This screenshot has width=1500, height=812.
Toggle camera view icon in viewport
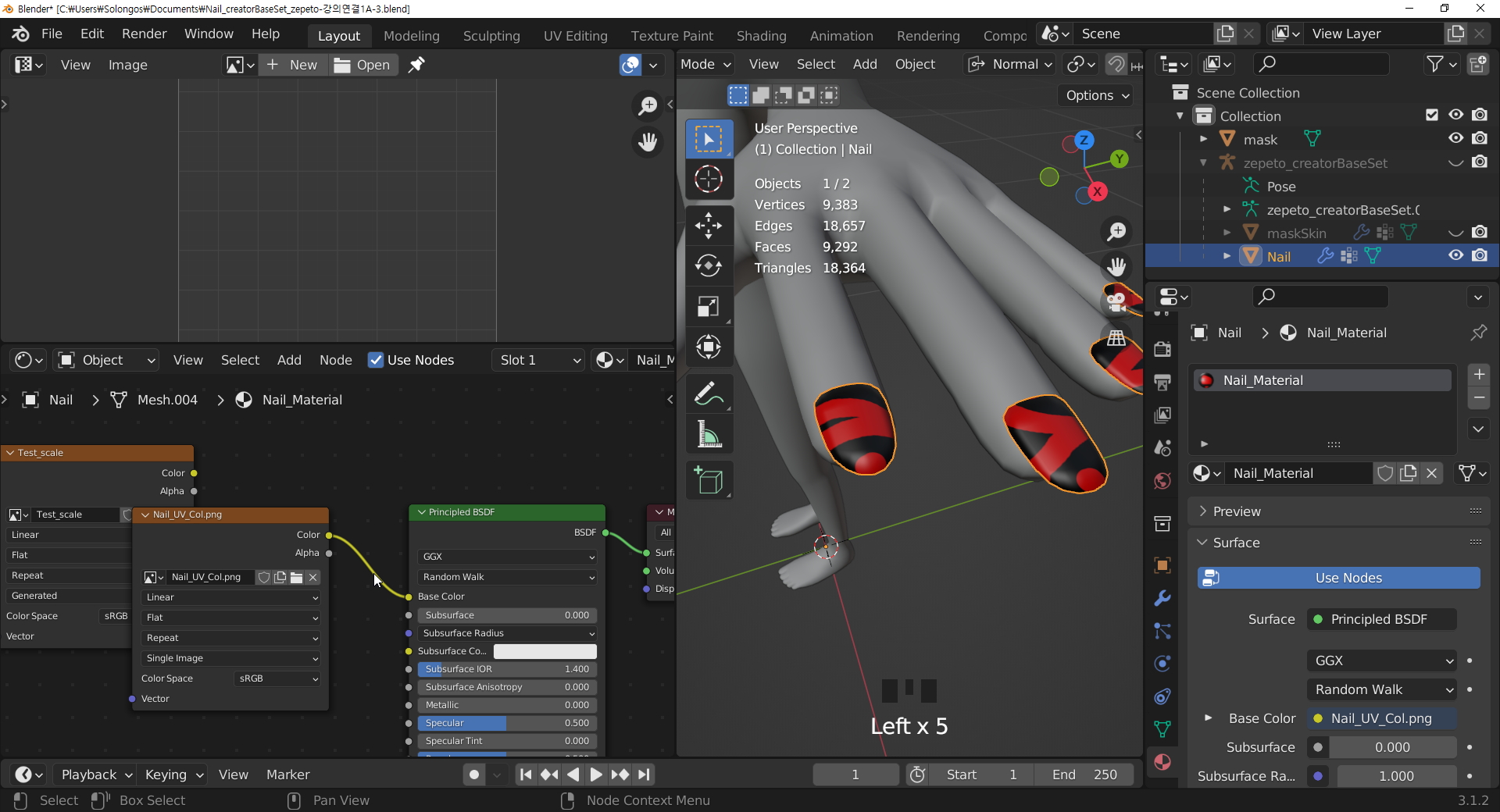(x=1116, y=301)
